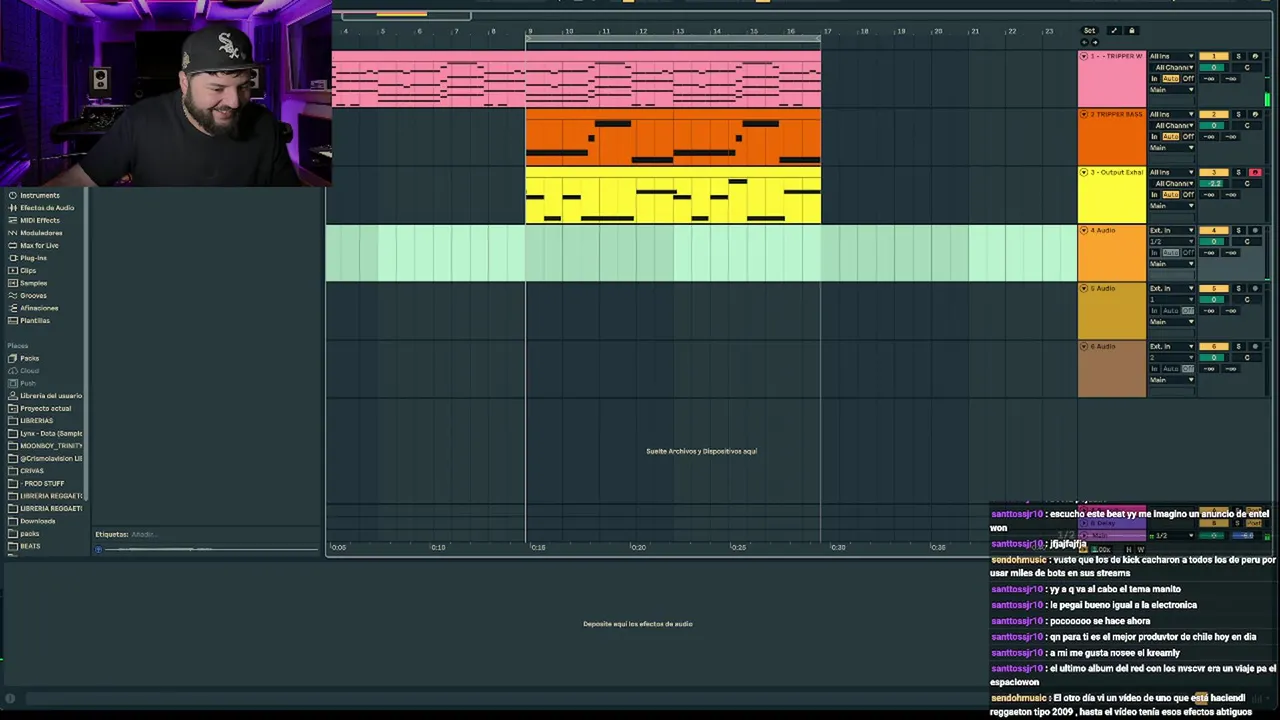1280x720 pixels.
Task: Set 5 Audio monitor to Auto
Action: 1171,310
